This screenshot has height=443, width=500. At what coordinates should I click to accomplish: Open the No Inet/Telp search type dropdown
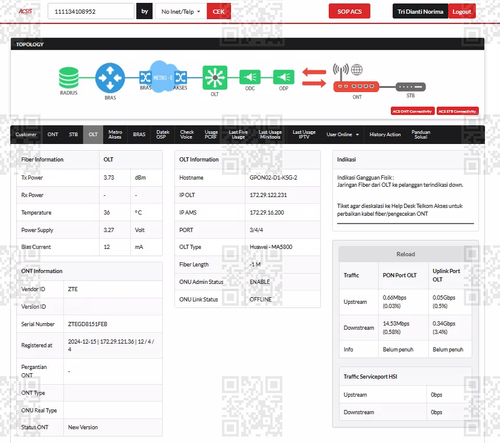click(181, 12)
